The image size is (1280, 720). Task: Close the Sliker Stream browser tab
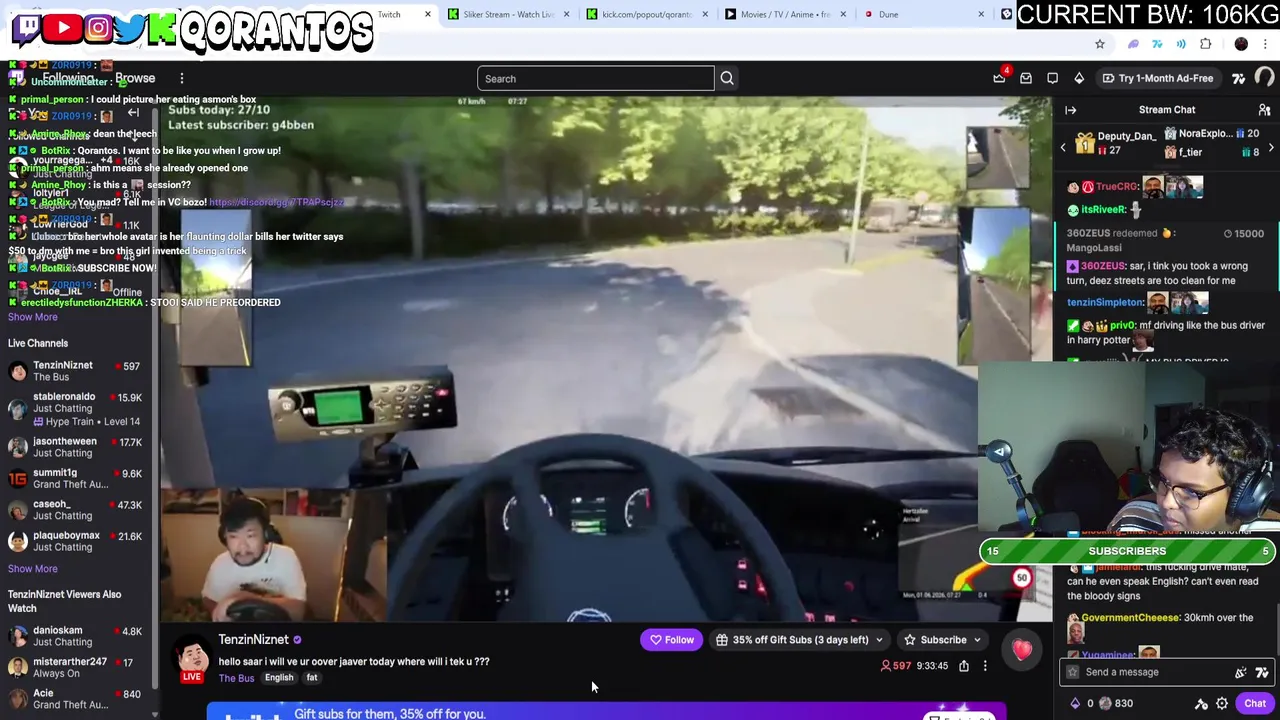click(567, 14)
